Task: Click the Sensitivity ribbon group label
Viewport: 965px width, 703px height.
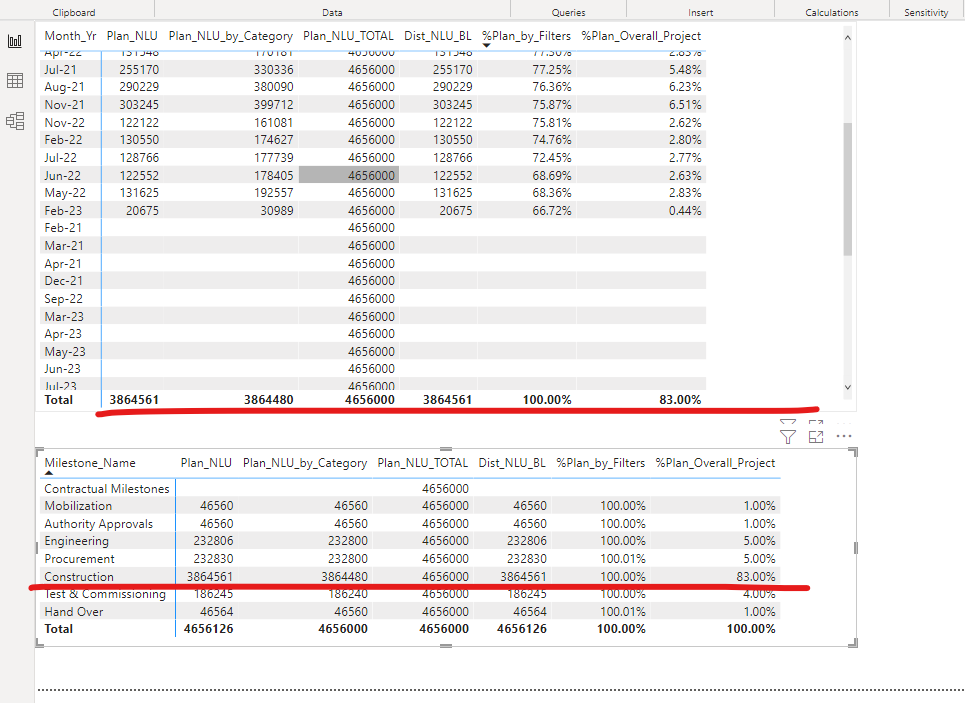Action: [x=926, y=12]
